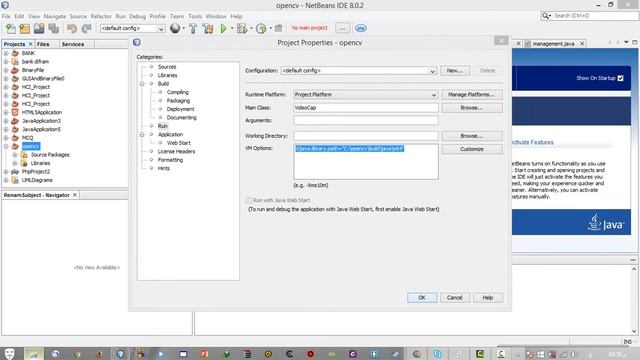This screenshot has width=640, height=360.
Task: Switch to the Files tab
Action: click(x=43, y=44)
